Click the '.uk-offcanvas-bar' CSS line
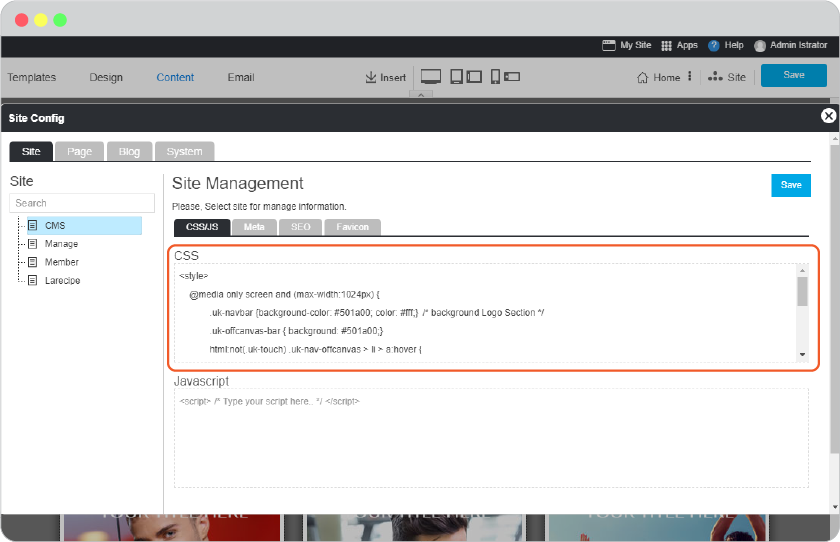 [x=297, y=331]
